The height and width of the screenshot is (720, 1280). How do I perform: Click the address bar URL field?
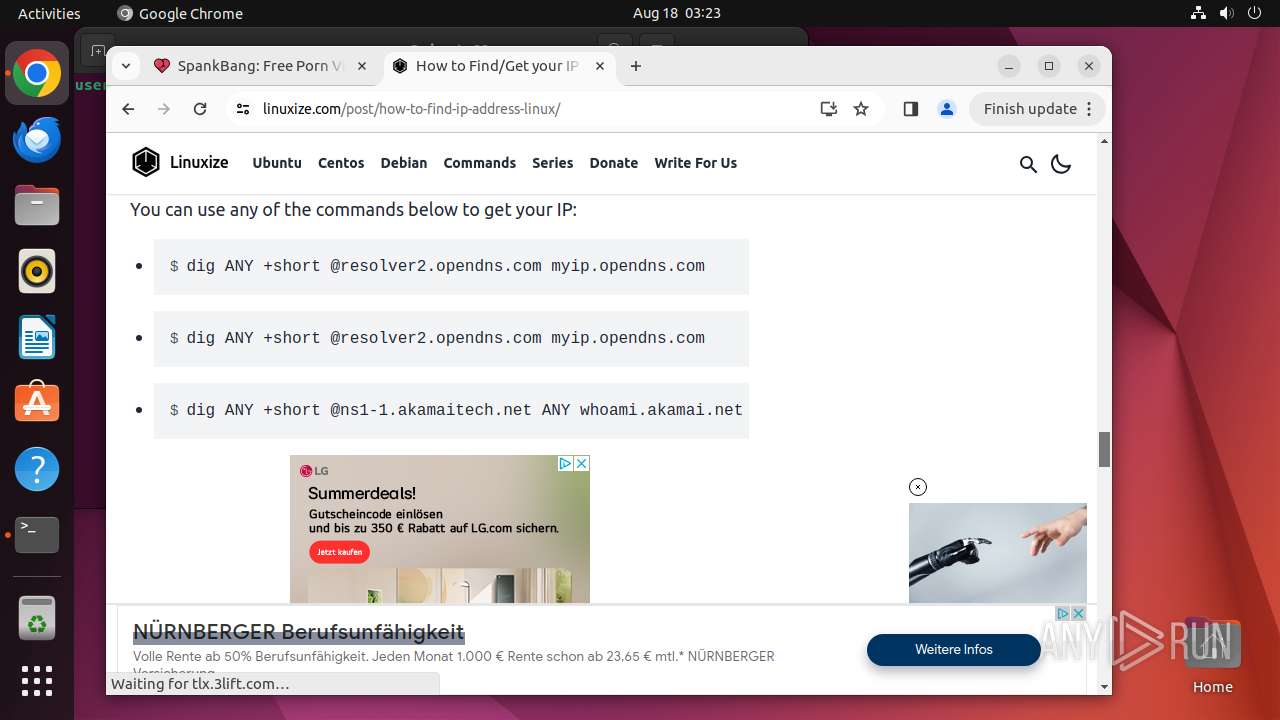[x=535, y=109]
